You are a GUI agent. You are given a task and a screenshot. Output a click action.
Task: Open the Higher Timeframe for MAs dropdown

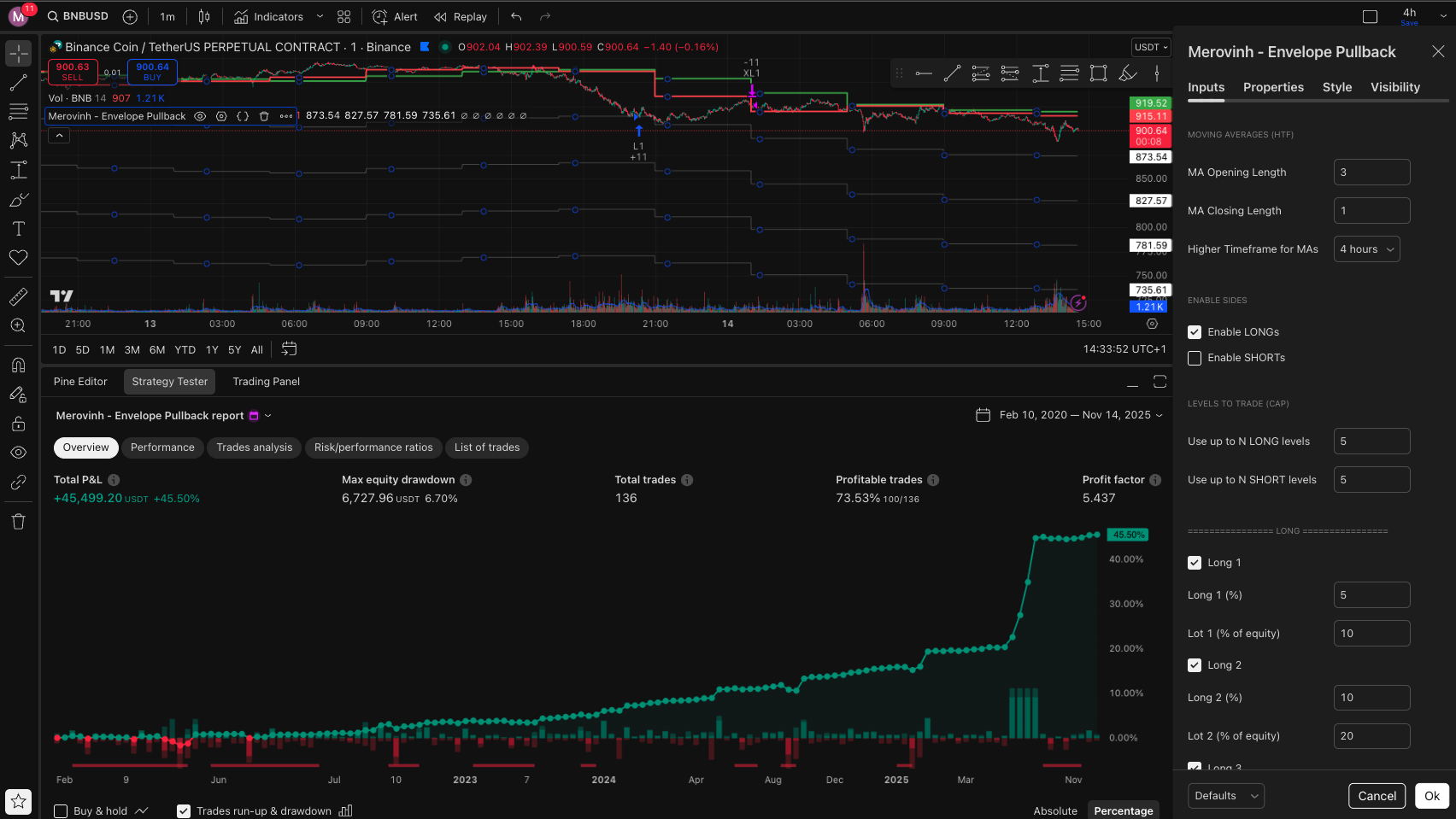pyautogui.click(x=1366, y=249)
